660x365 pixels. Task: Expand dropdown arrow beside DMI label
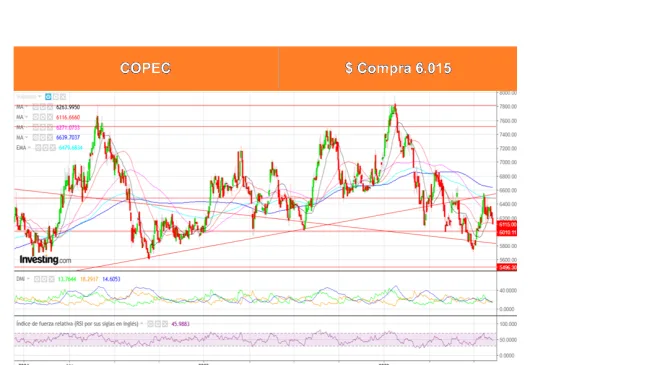[28, 279]
